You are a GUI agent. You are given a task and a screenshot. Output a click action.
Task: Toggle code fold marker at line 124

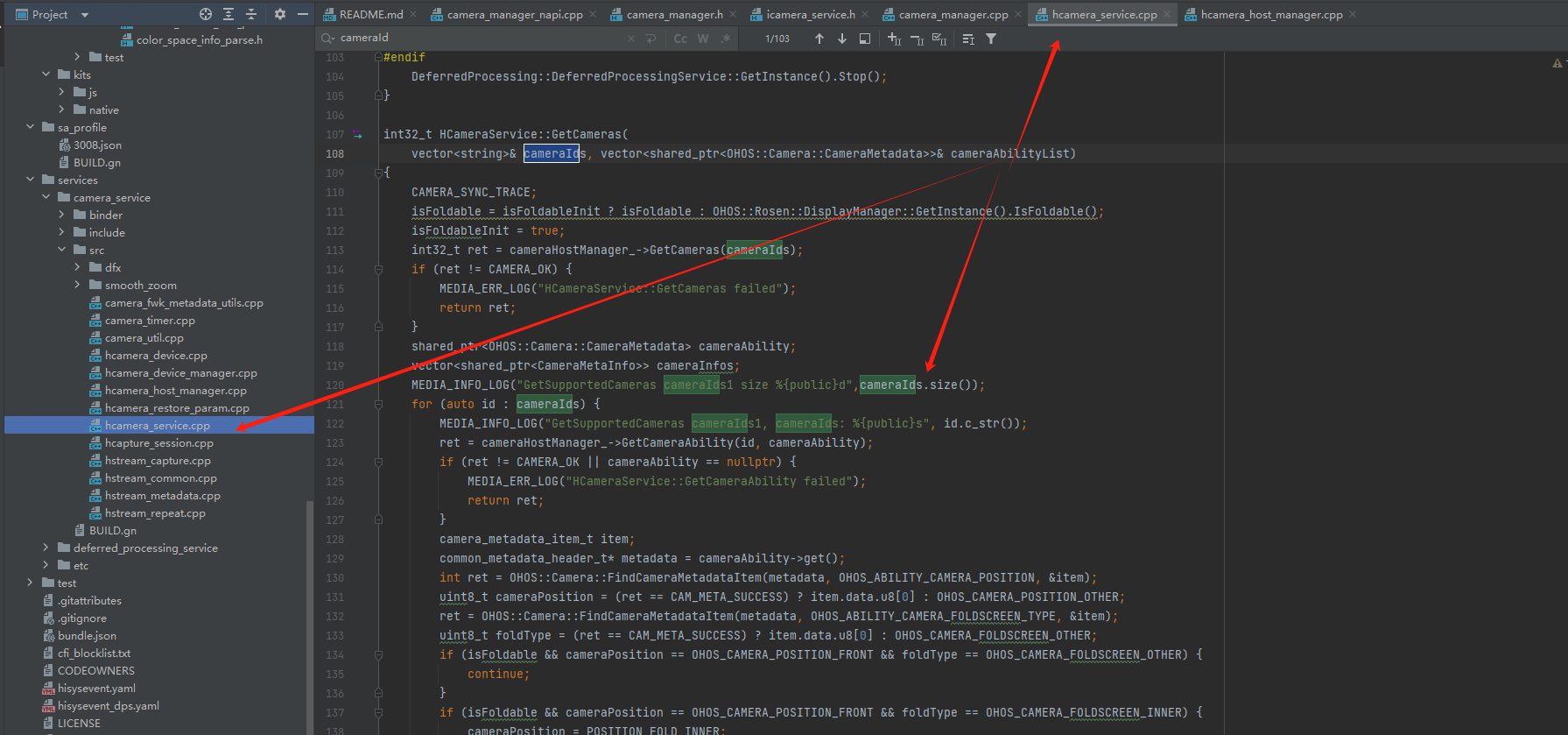tap(378, 462)
